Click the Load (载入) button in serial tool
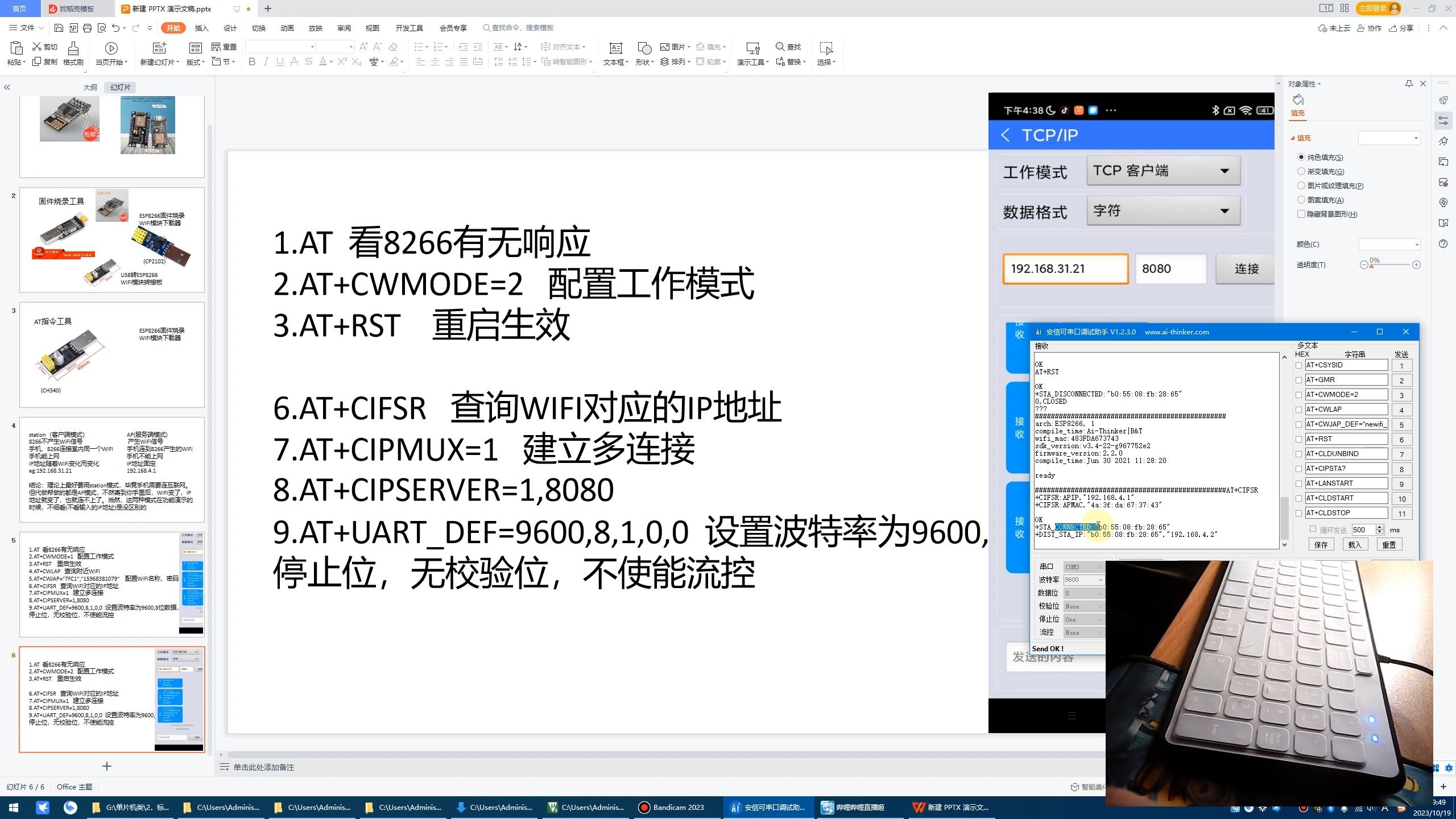The image size is (1456, 819). 1354,544
